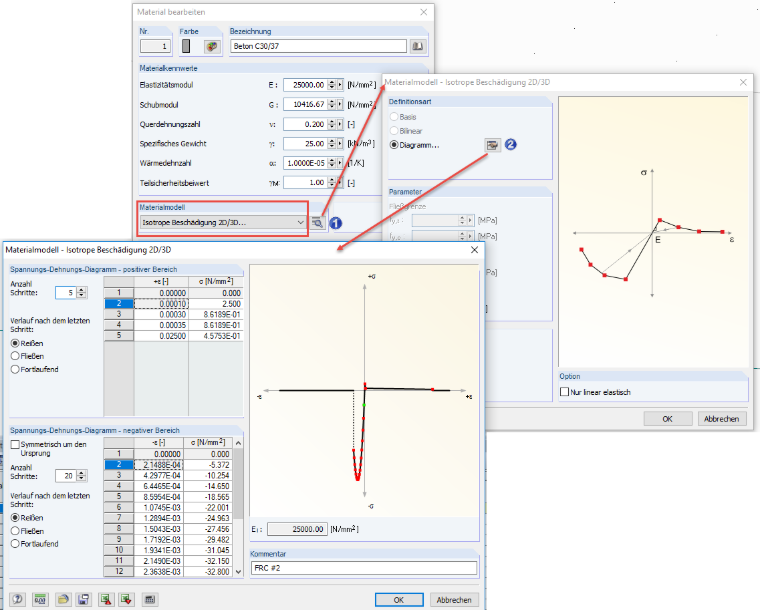The image size is (760, 610).
Task: Open diagram editor icon next to Diagramm
Action: pos(492,145)
